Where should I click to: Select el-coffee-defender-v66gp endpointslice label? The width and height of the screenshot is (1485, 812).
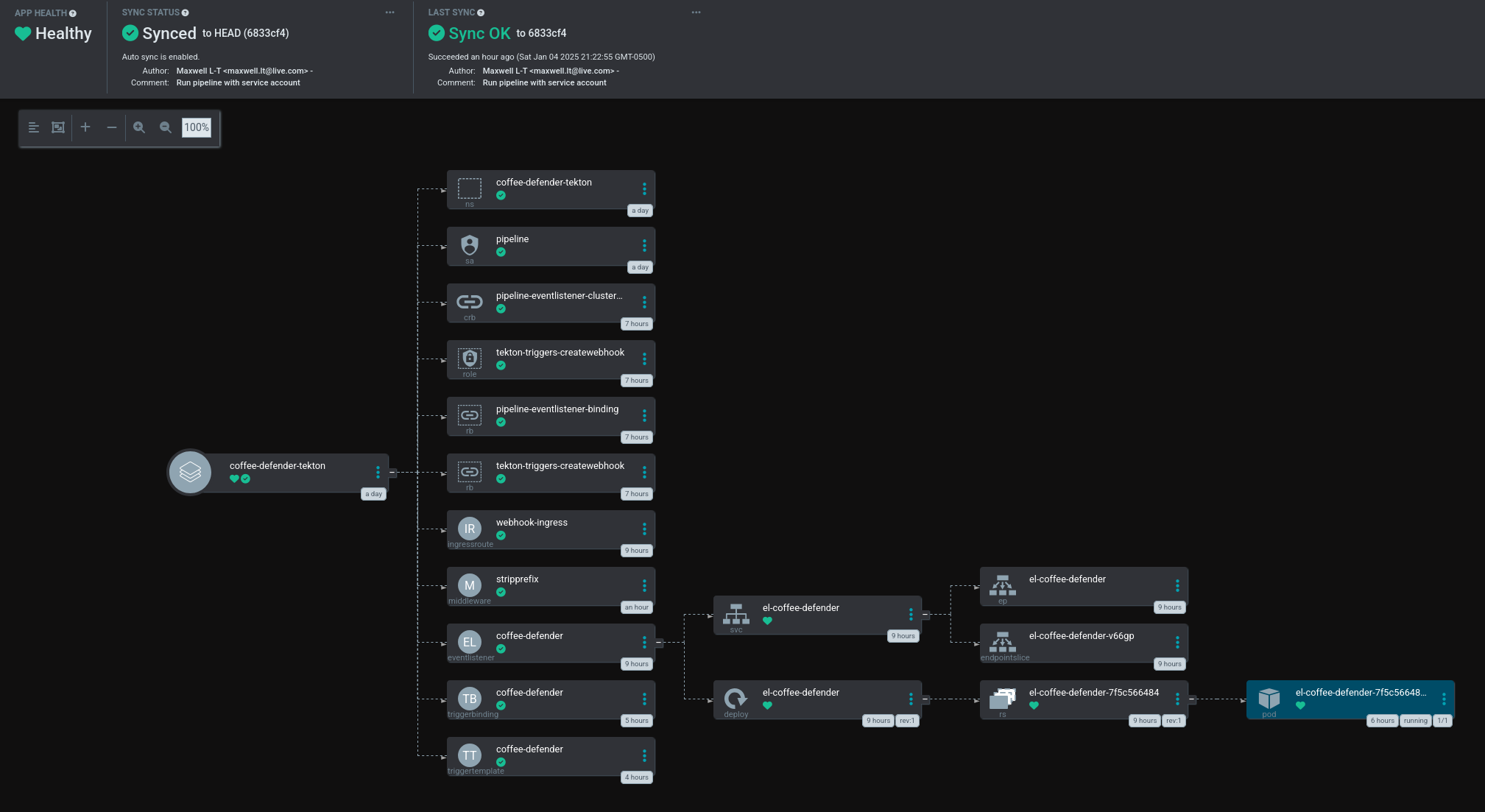pyautogui.click(x=1082, y=636)
